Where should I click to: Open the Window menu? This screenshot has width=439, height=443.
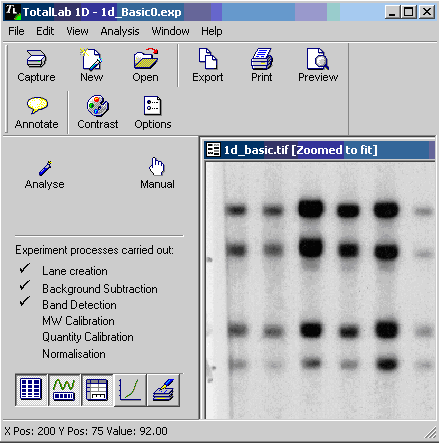(x=170, y=31)
